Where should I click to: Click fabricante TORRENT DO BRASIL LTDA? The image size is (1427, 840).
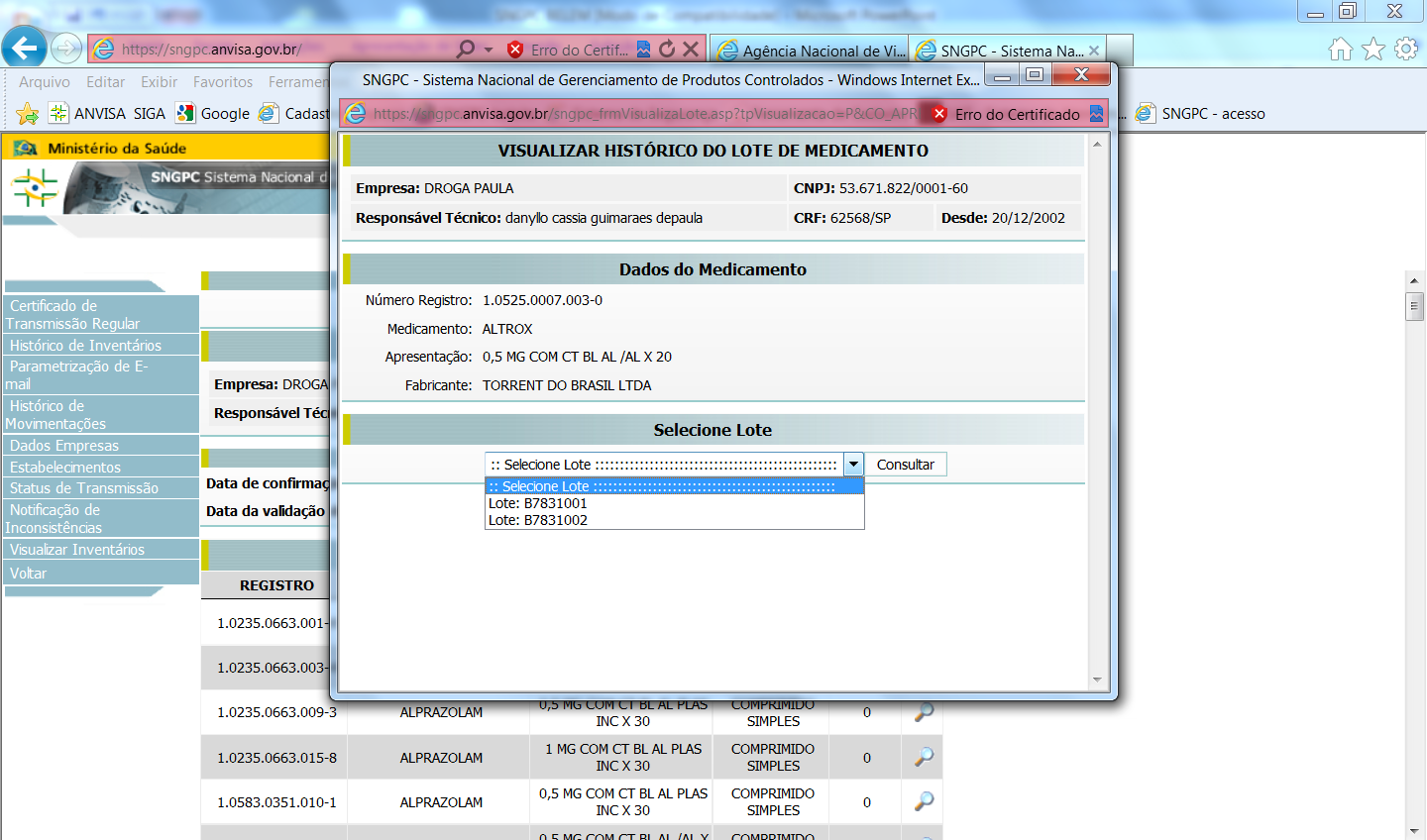click(567, 385)
